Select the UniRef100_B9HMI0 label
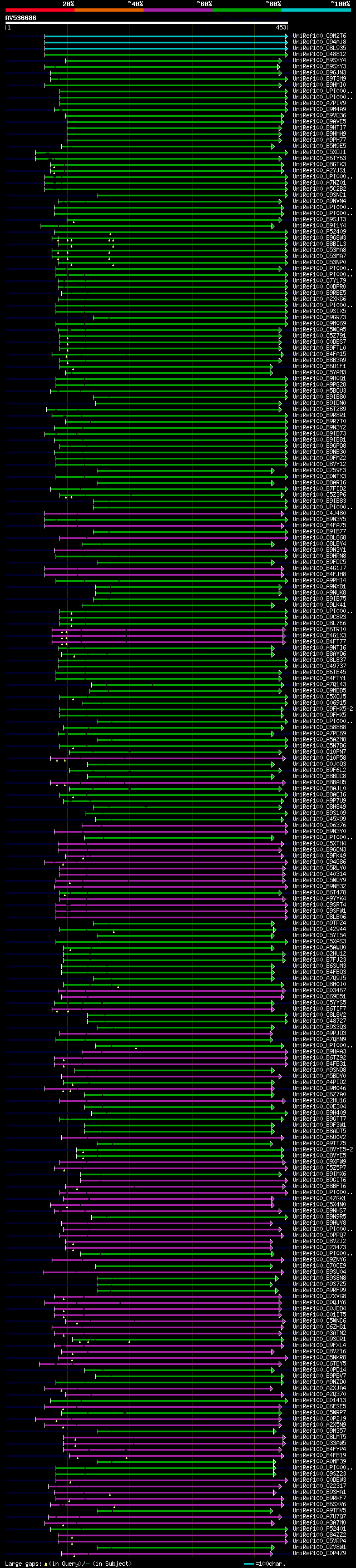Image resolution: width=356 pixels, height=1568 pixels. (319, 85)
